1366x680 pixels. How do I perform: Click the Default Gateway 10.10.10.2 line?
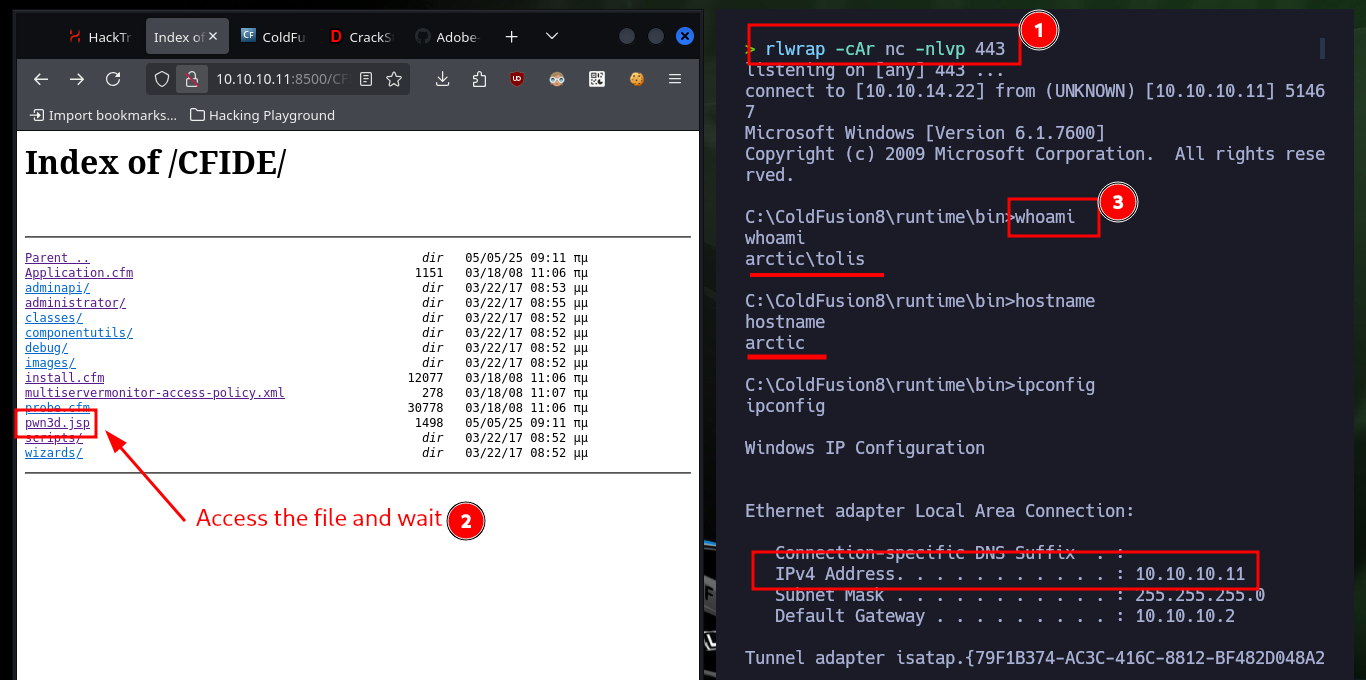point(1005,616)
